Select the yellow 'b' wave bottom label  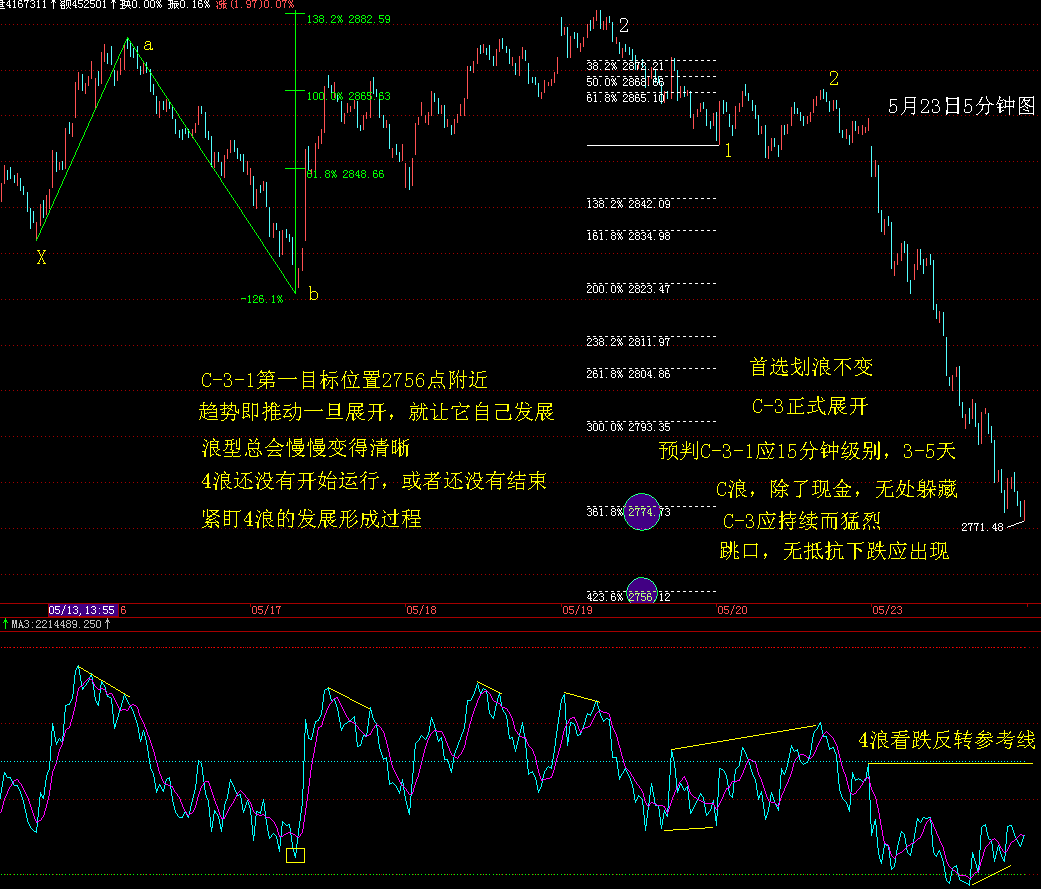click(x=313, y=294)
